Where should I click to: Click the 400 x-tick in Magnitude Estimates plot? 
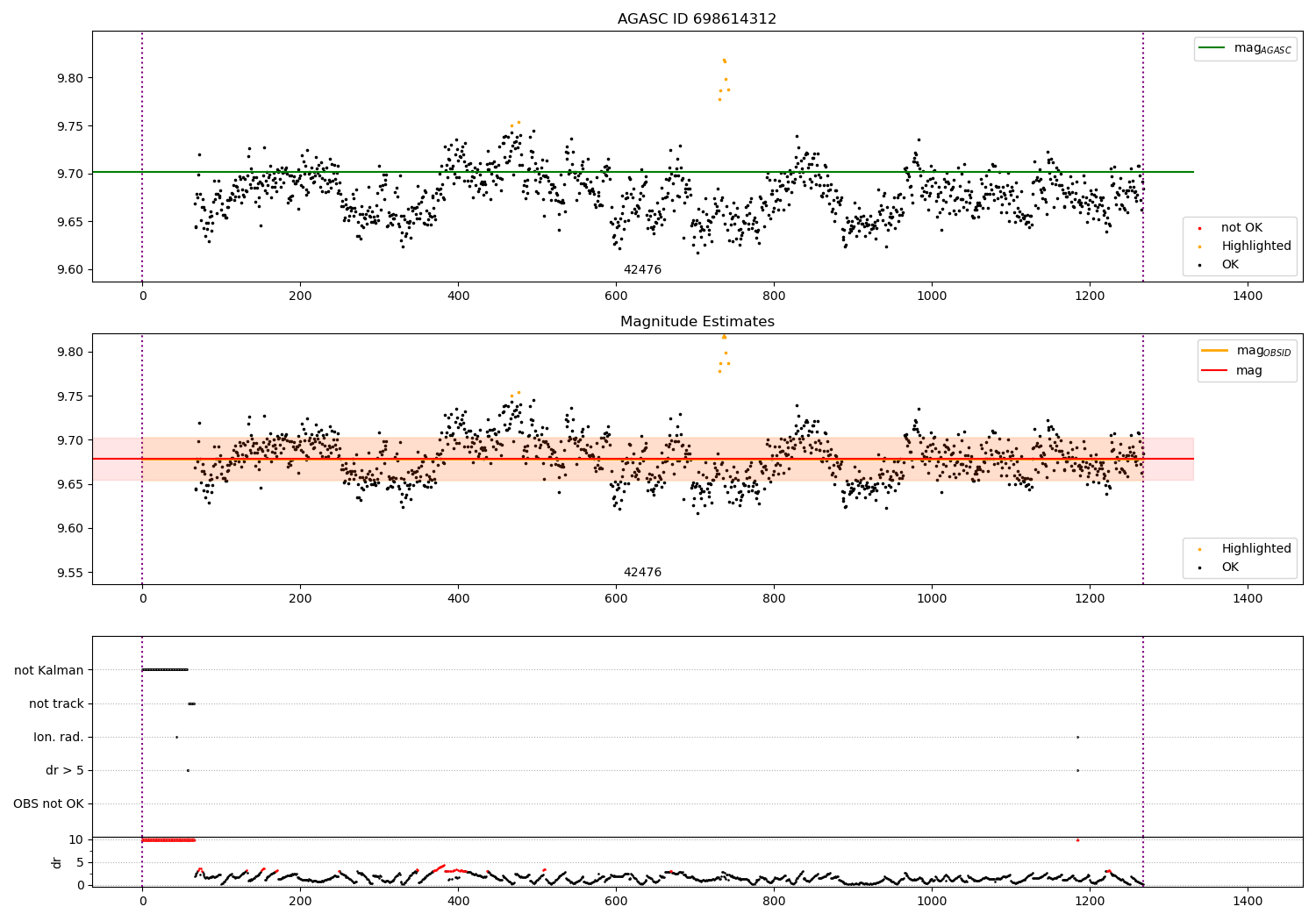click(458, 598)
